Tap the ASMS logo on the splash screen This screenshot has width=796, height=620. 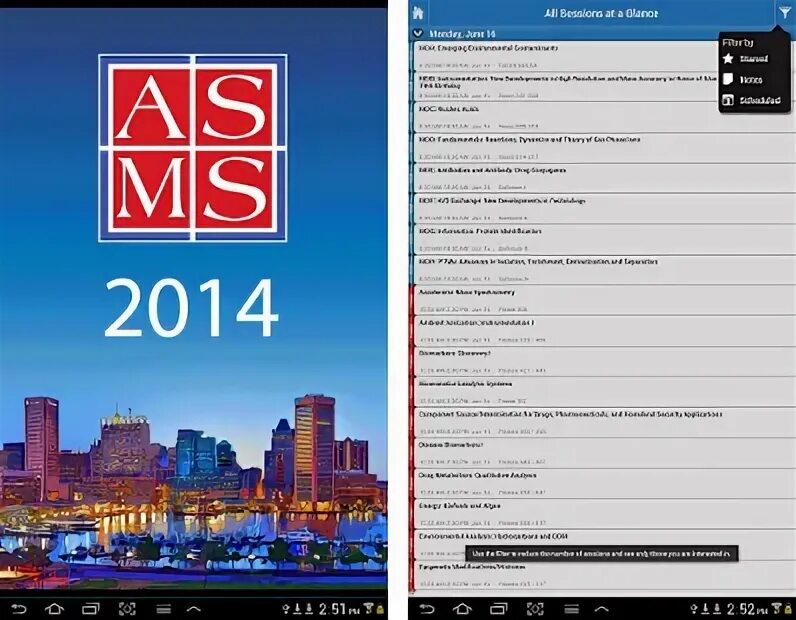(193, 147)
